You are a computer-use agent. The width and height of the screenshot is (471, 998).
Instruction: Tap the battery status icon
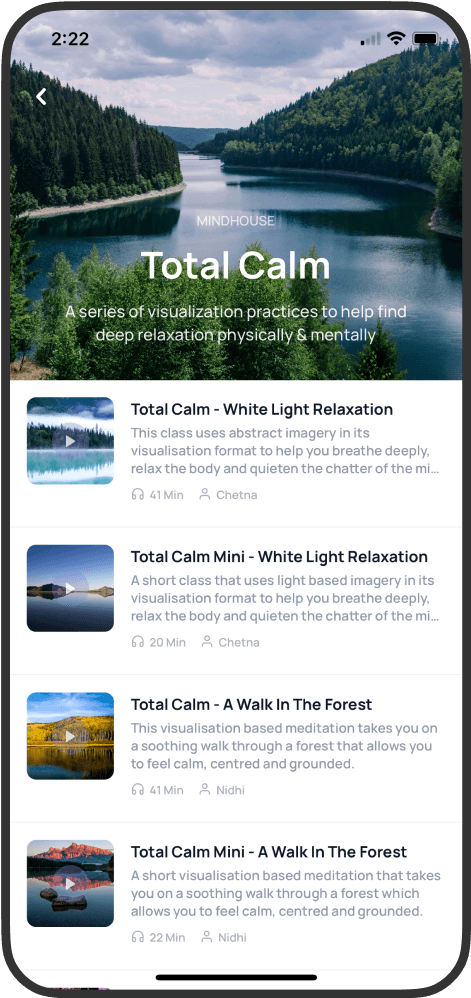click(425, 39)
